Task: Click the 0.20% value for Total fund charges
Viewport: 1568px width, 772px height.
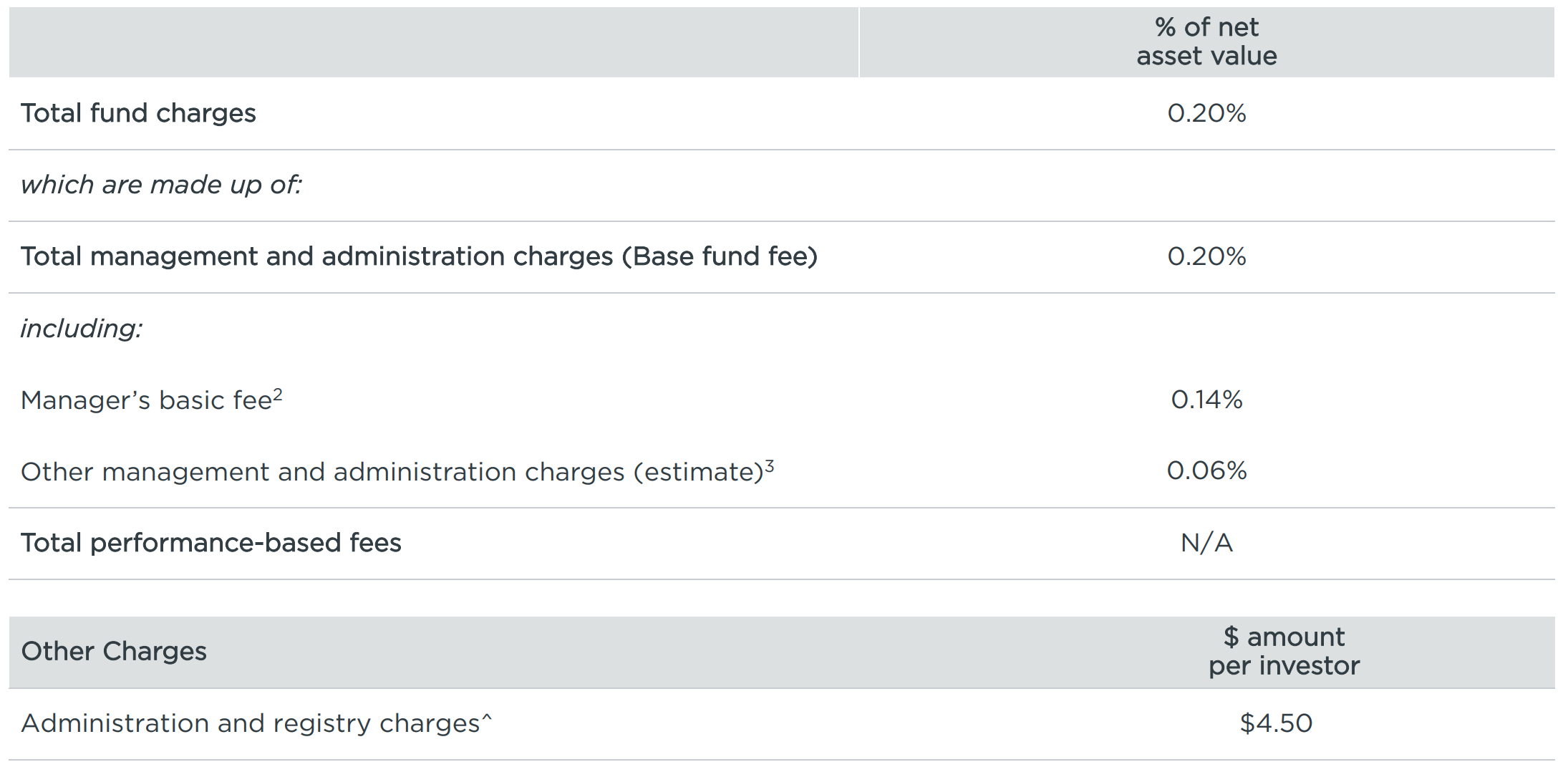Action: 1206,113
